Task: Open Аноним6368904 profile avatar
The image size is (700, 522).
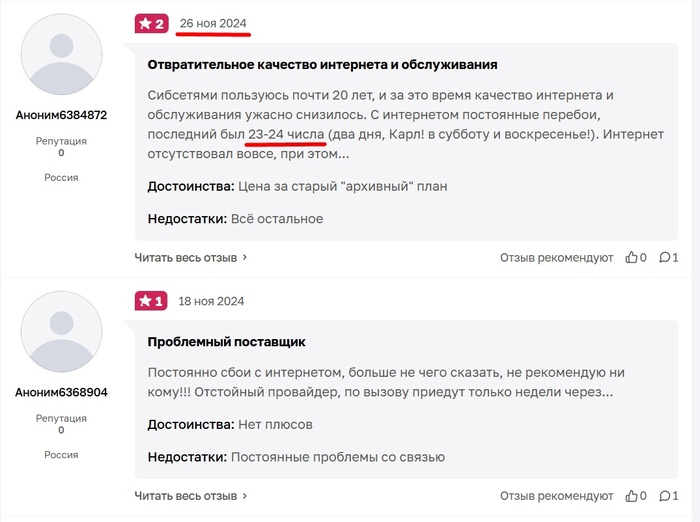Action: pyautogui.click(x=62, y=331)
